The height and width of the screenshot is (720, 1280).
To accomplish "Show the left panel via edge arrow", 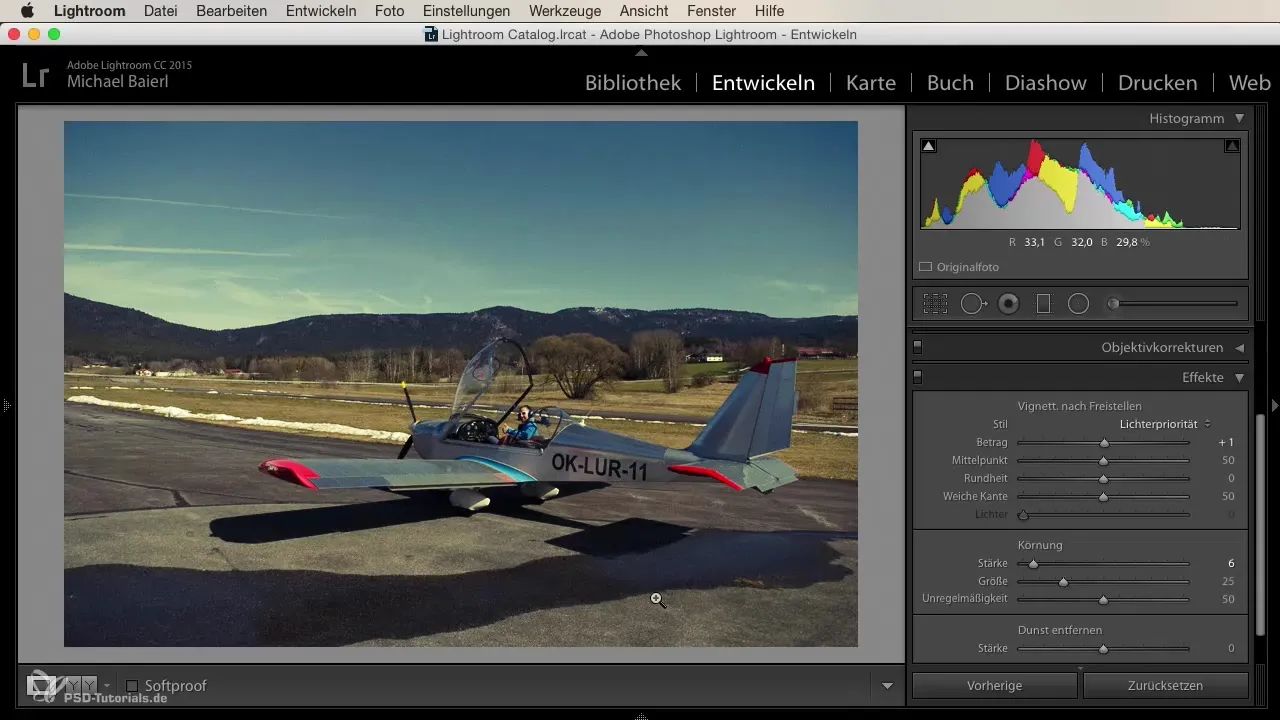I will [6, 406].
